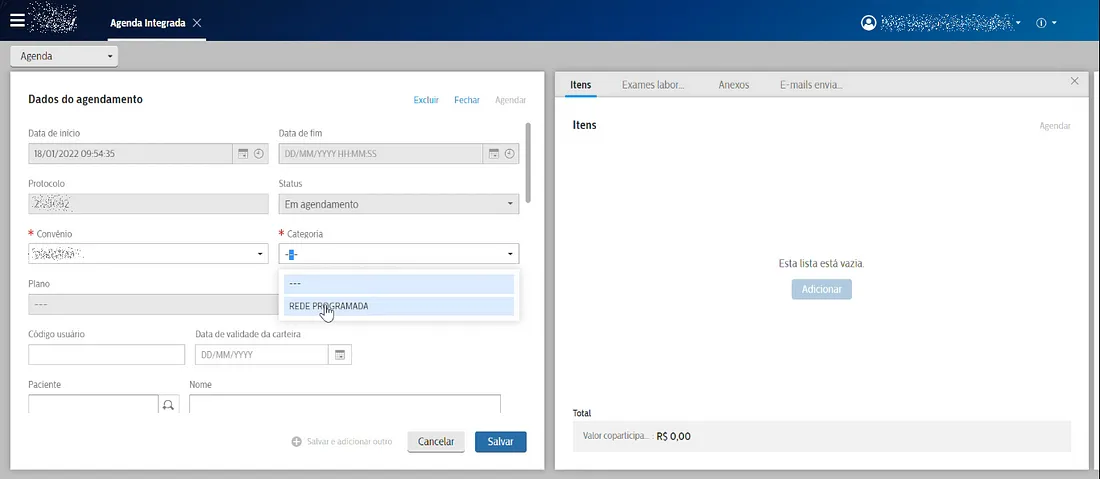Click the Data de início field

pos(130,154)
